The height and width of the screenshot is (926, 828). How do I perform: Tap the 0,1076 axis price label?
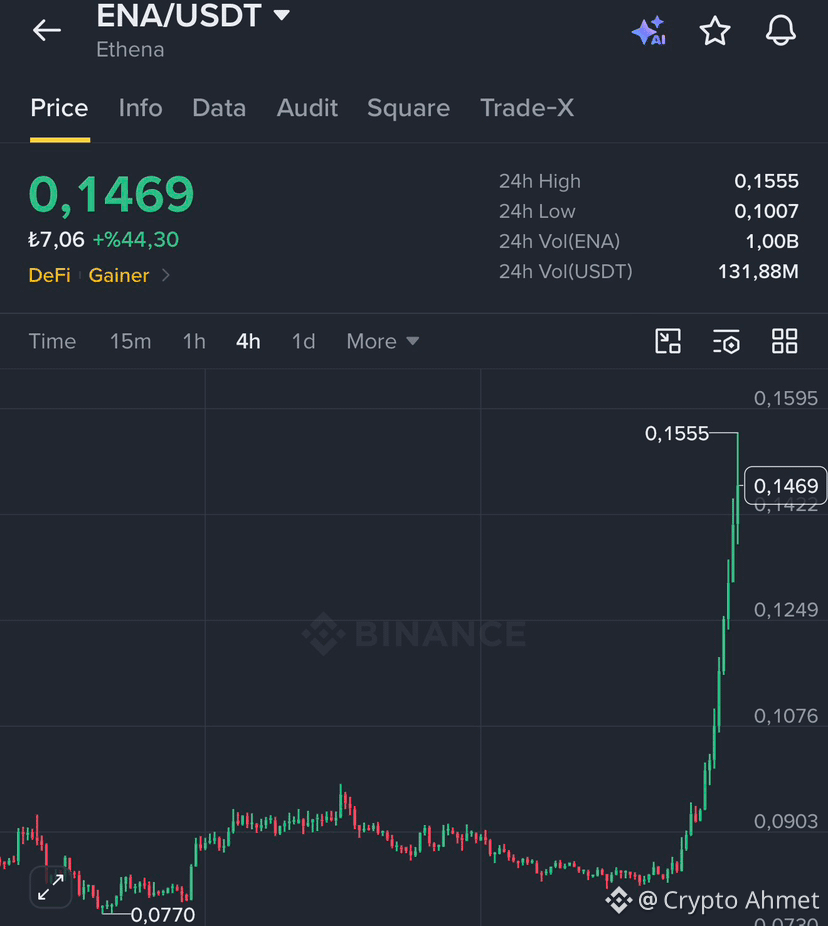coord(785,716)
